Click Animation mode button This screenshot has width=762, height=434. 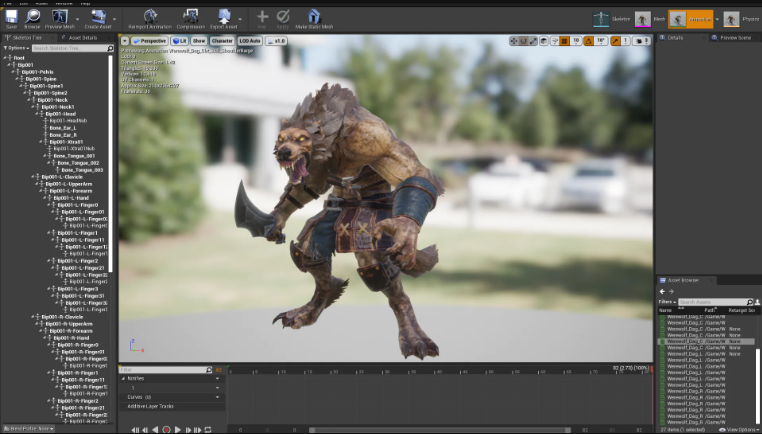coord(691,19)
